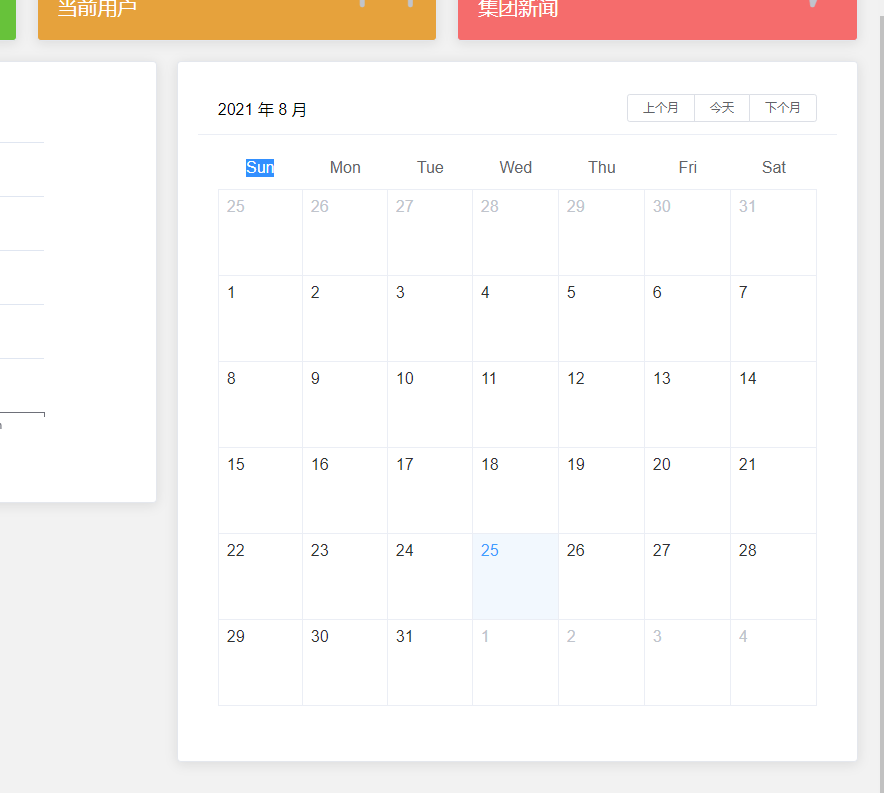The height and width of the screenshot is (793, 884).
Task: Select greyed September 3 cell
Action: pos(687,663)
